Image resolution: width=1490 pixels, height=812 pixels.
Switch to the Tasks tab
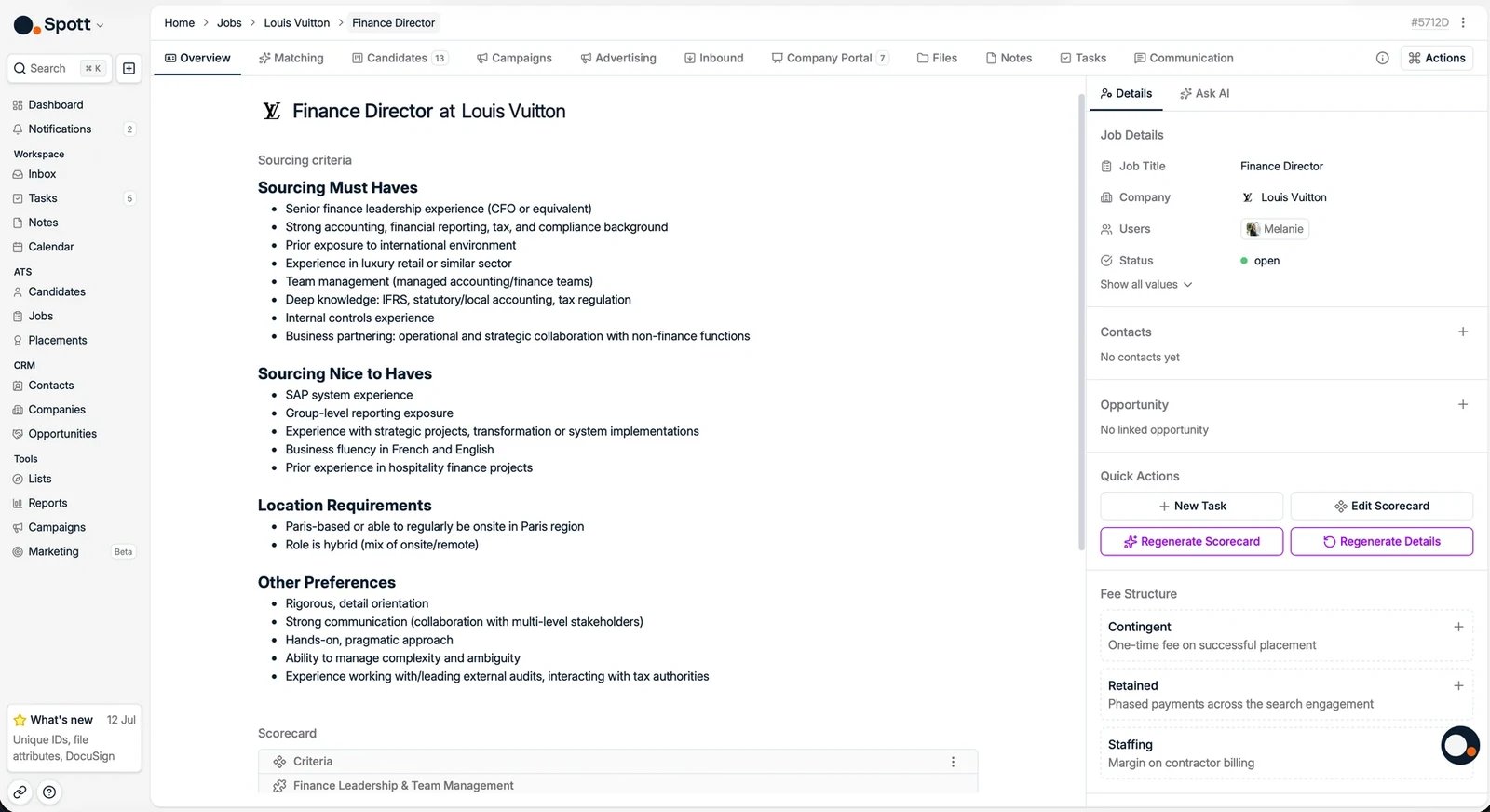pyautogui.click(x=1083, y=58)
